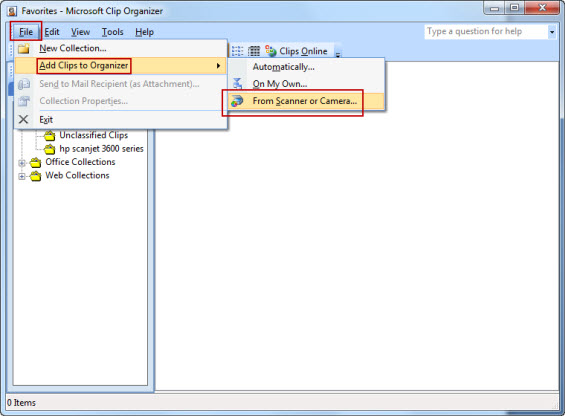Open the Edit menu
Image resolution: width=565 pixels, height=416 pixels.
tap(52, 32)
